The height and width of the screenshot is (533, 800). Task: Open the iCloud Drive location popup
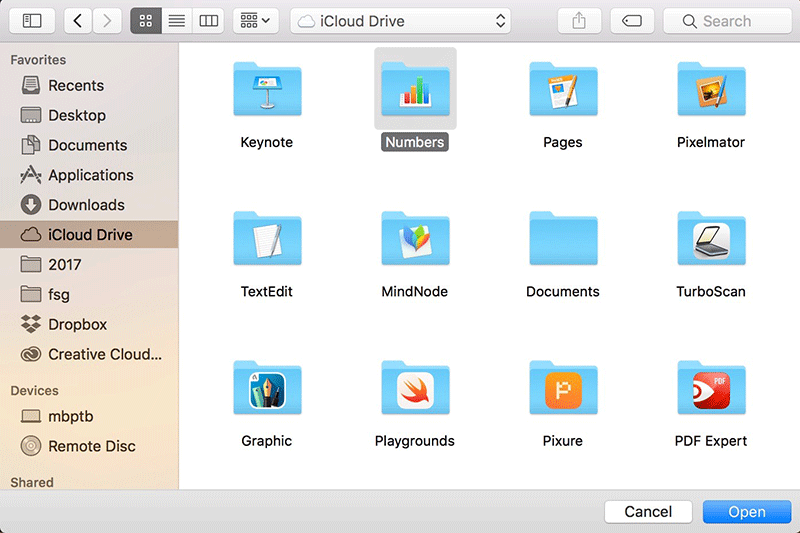[401, 21]
